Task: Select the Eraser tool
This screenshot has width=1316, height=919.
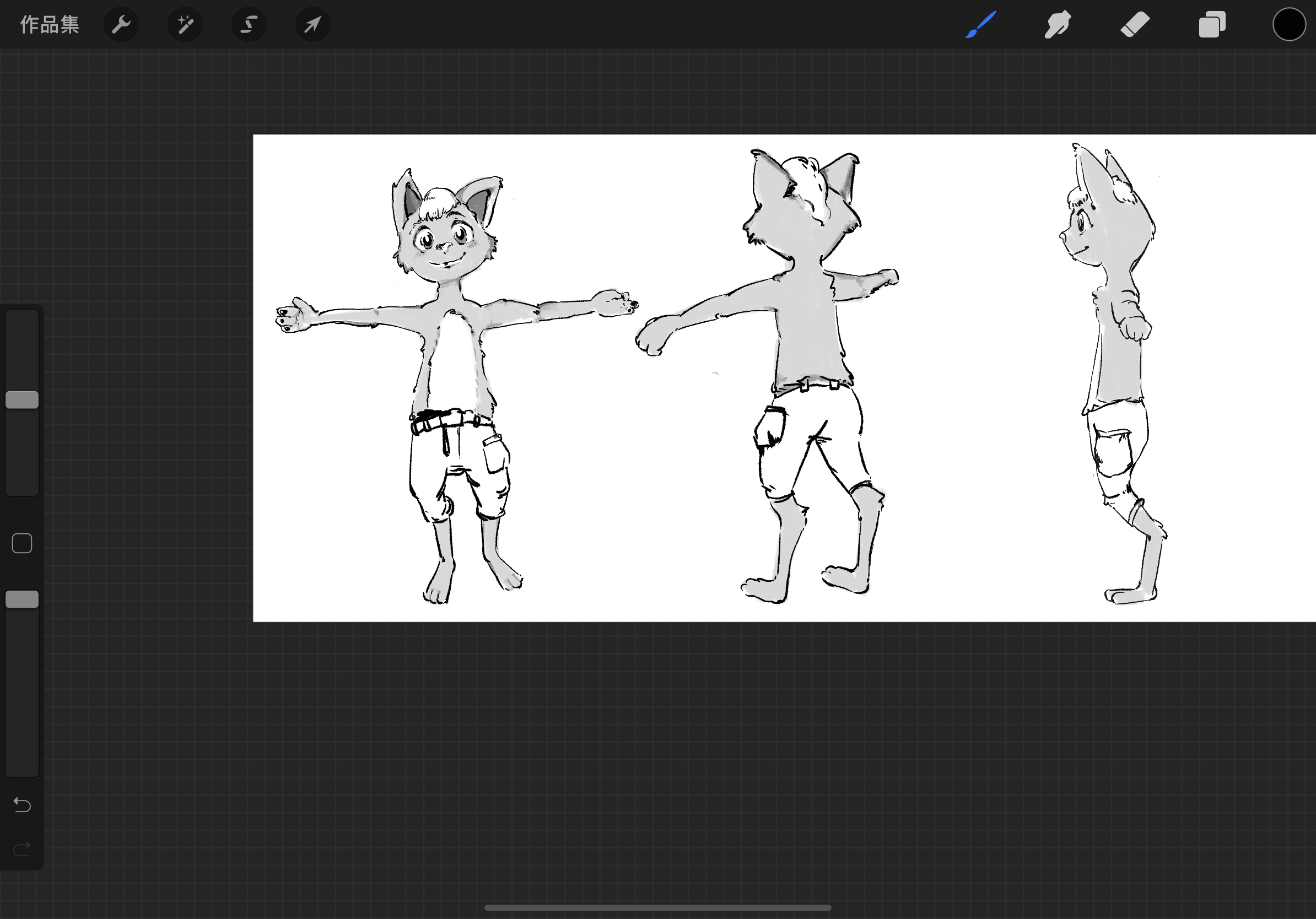Action: point(1135,25)
